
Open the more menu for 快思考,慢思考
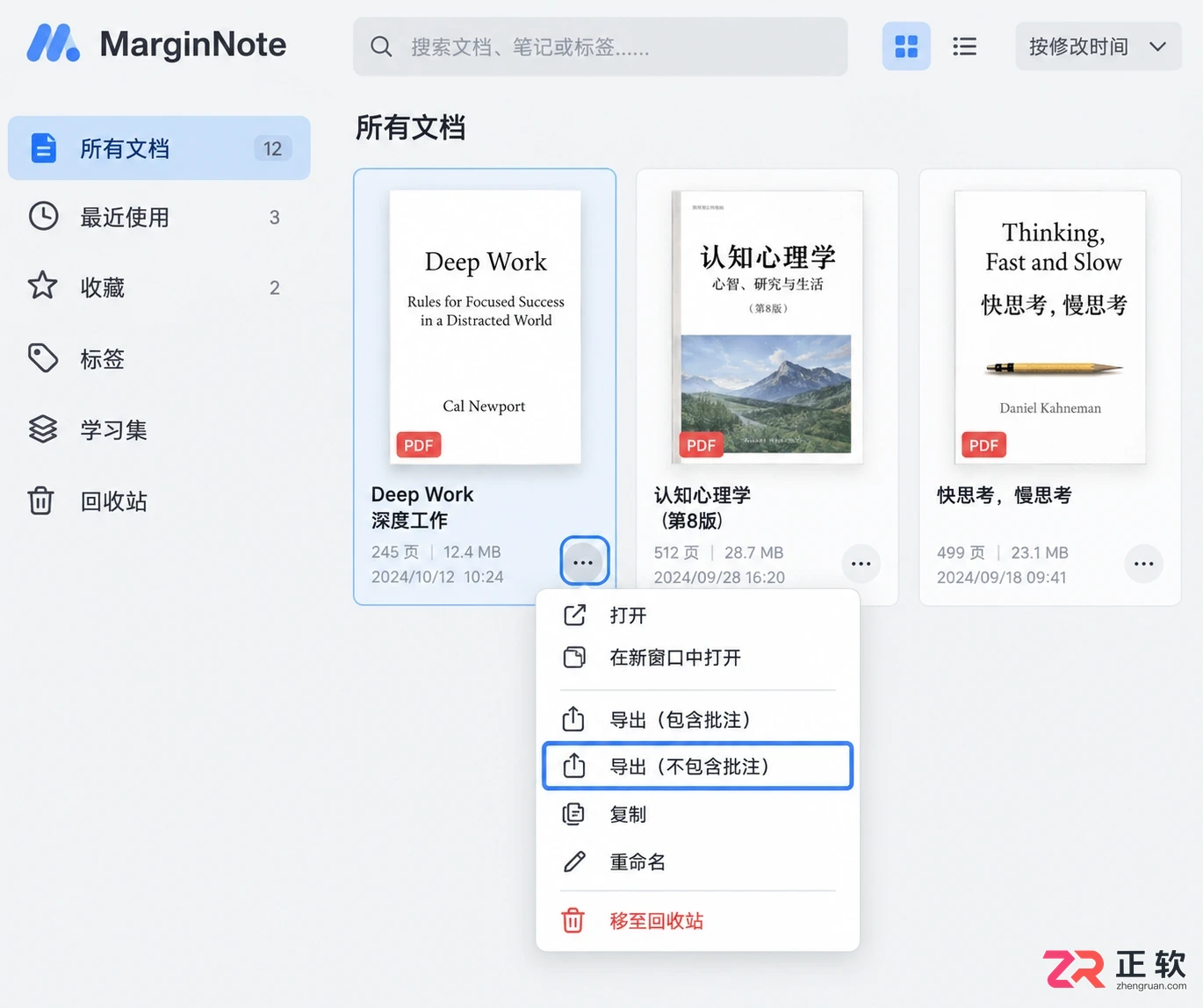tap(1144, 564)
